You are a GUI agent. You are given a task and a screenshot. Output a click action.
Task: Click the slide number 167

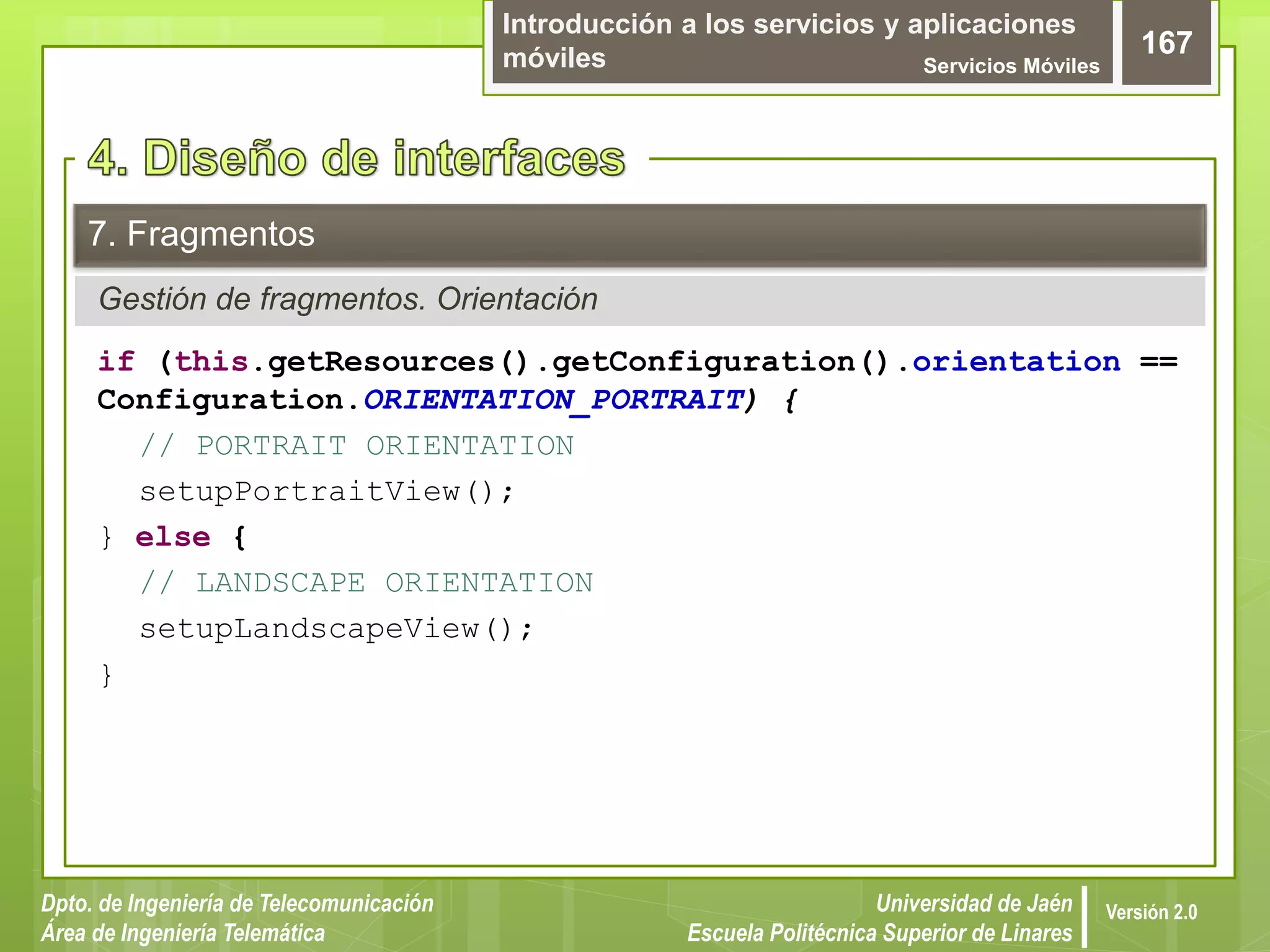1166,43
